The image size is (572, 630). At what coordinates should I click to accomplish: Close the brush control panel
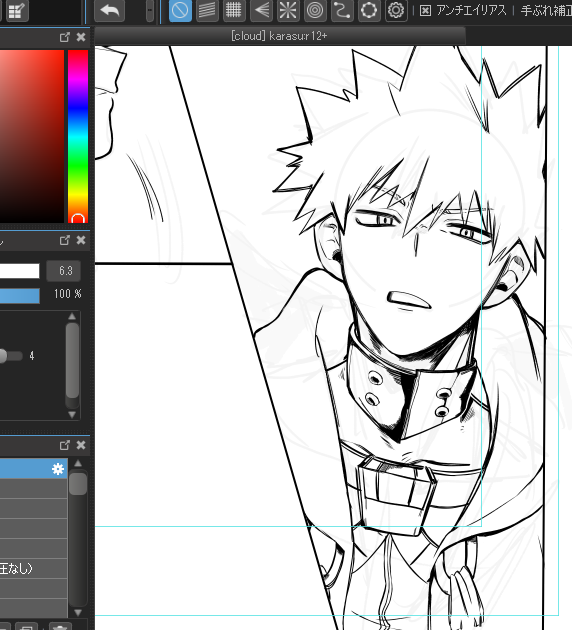(81, 240)
